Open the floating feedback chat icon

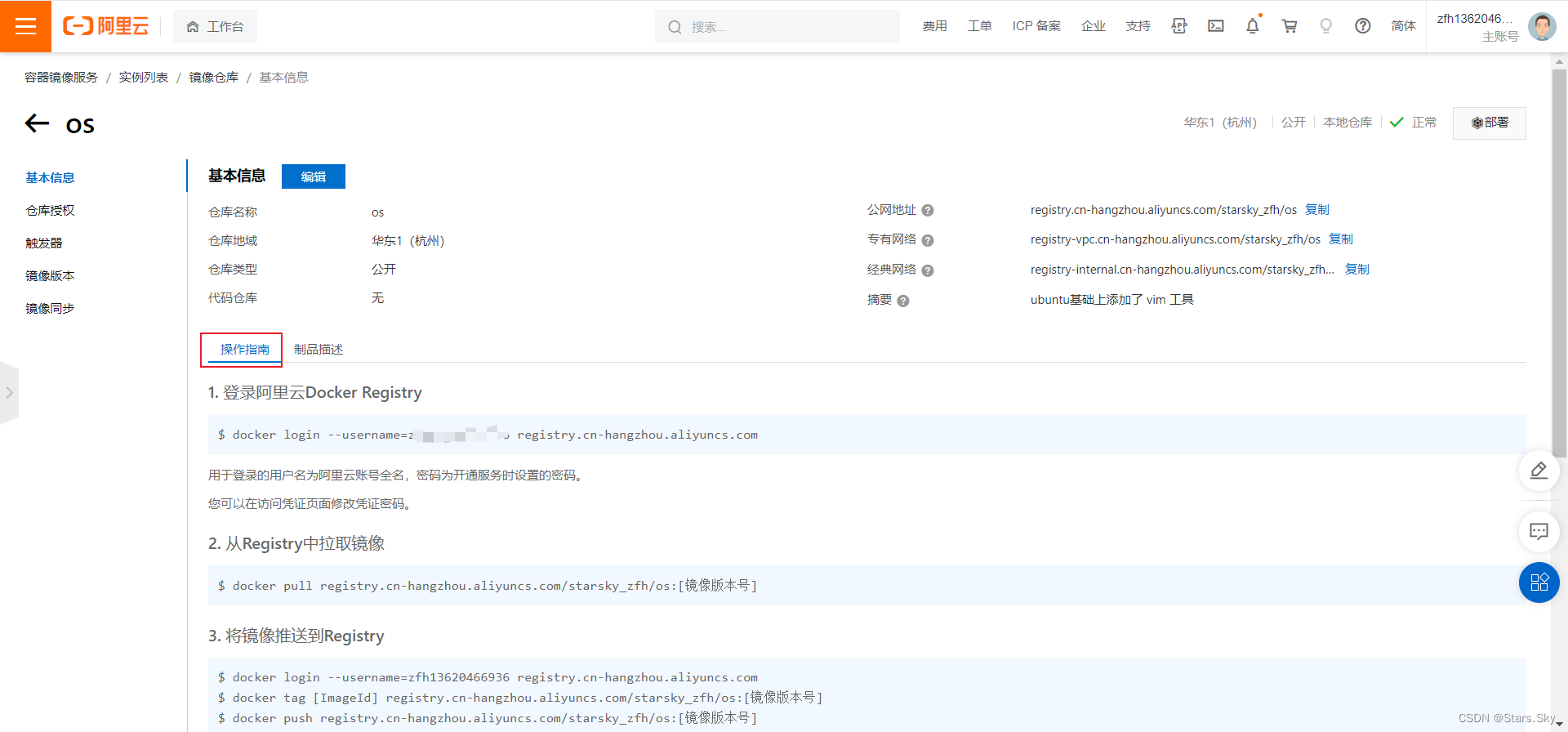pyautogui.click(x=1539, y=532)
